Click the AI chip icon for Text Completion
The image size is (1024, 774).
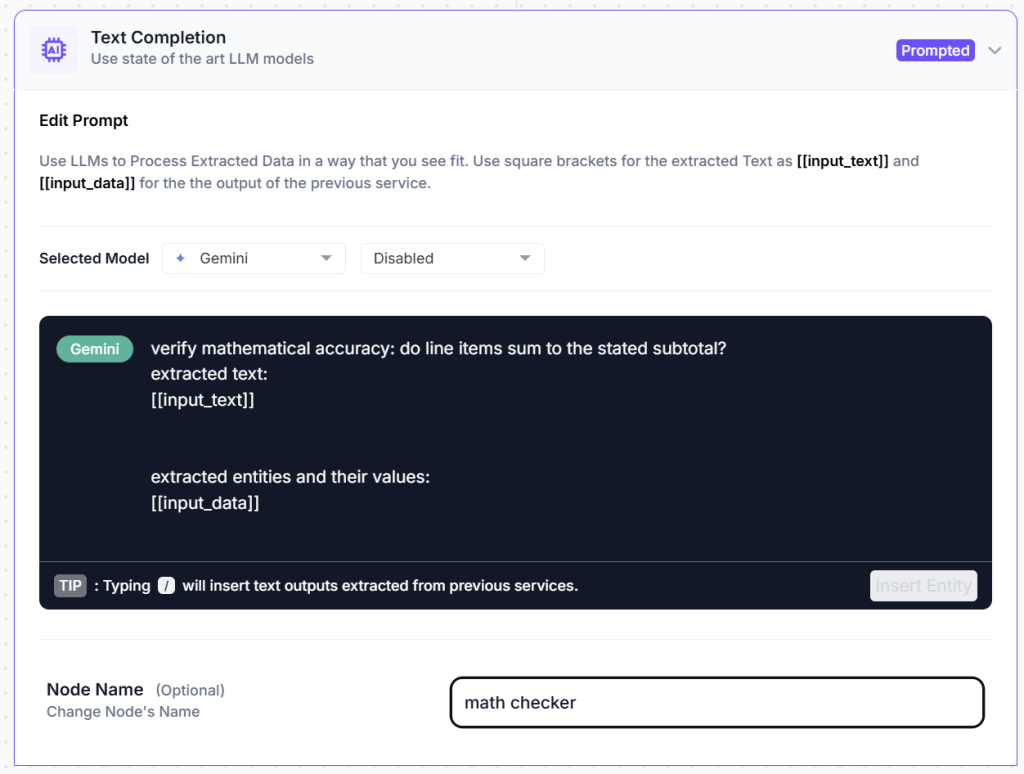click(54, 50)
